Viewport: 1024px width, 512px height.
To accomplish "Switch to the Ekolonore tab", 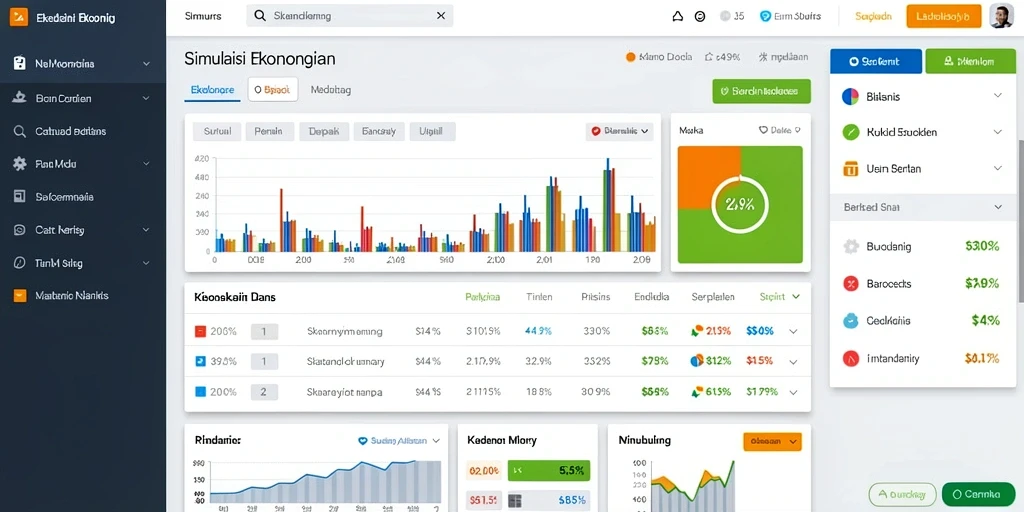I will point(212,90).
